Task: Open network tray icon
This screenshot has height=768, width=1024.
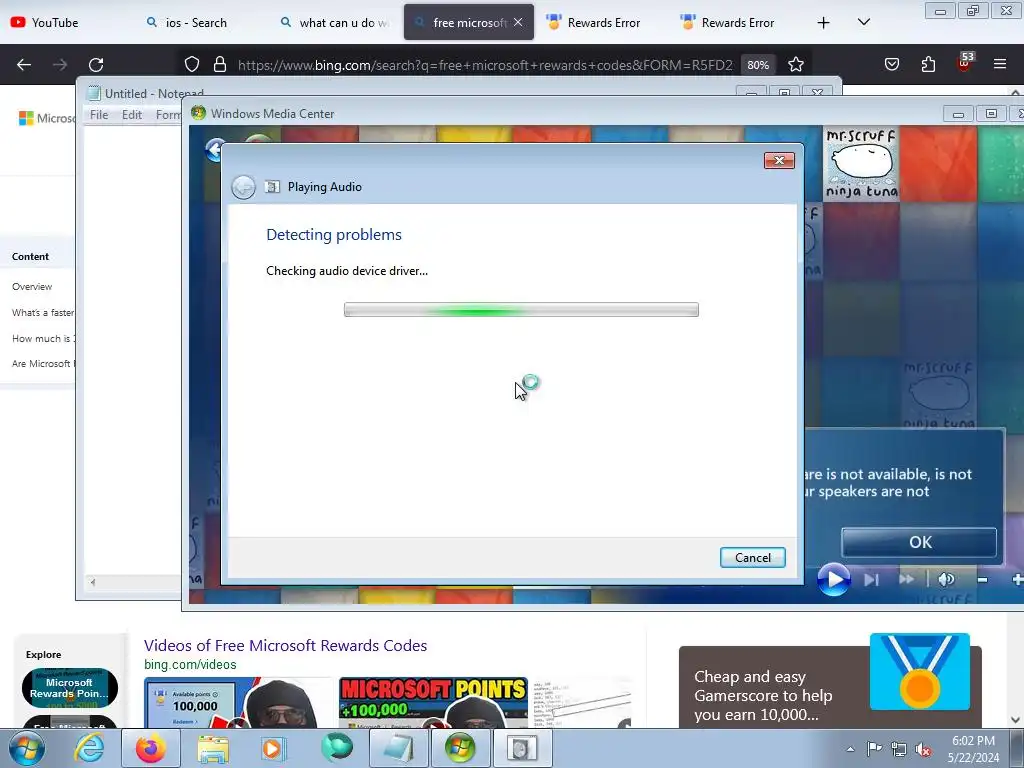Action: [899, 749]
